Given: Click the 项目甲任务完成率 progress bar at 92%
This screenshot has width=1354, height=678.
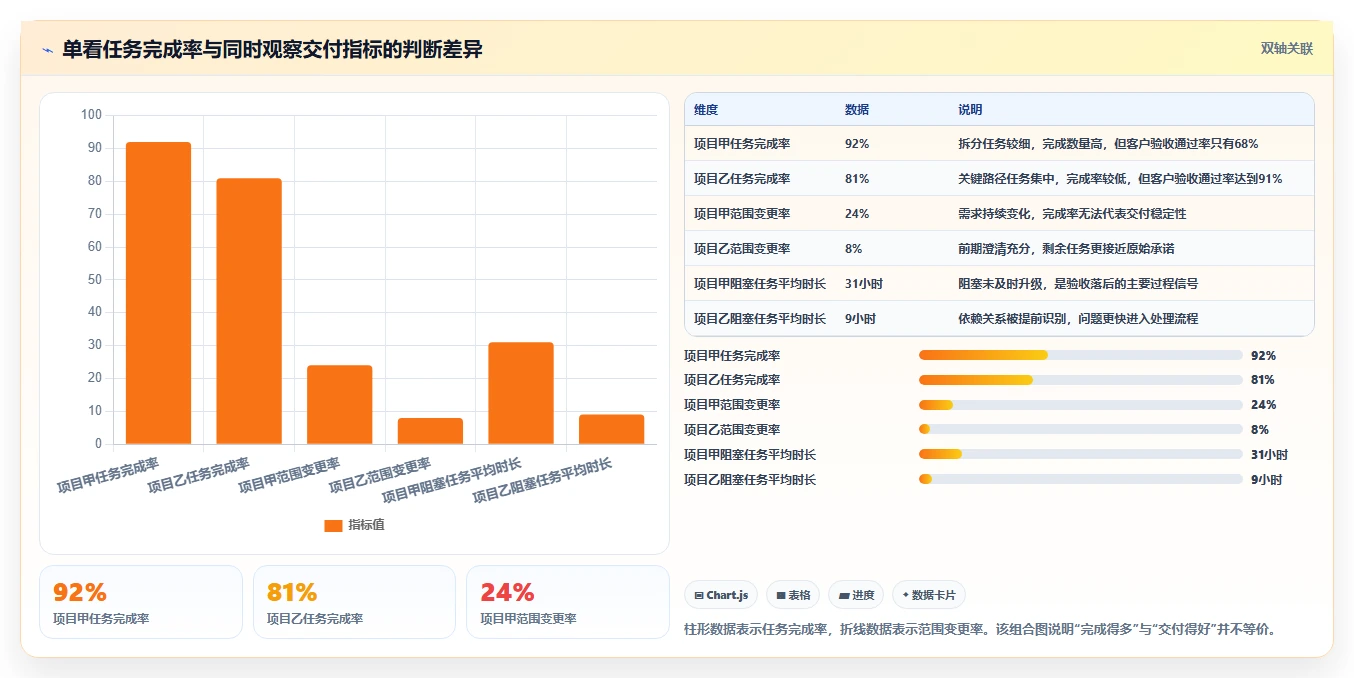Looking at the screenshot, I should (x=1080, y=355).
